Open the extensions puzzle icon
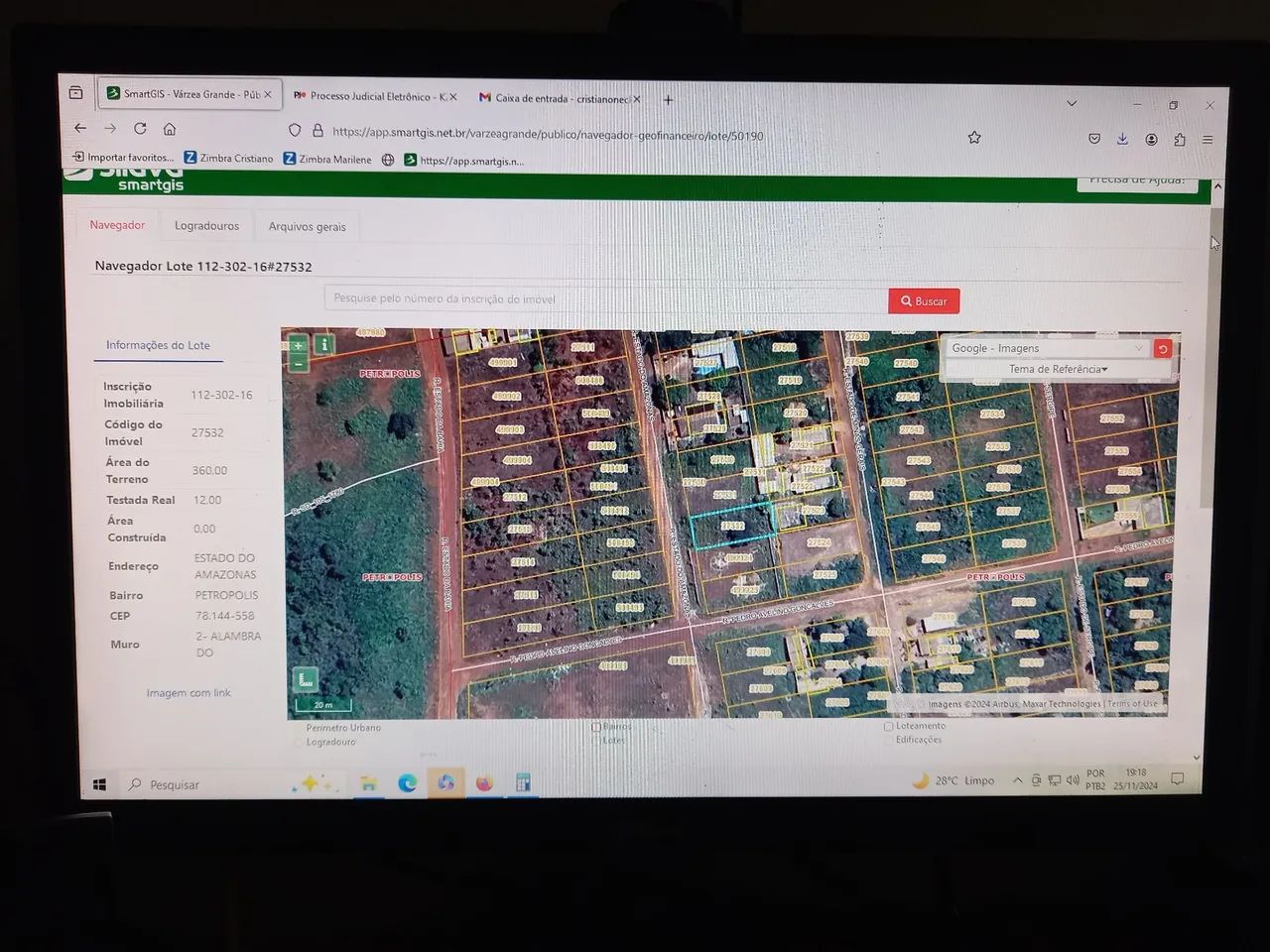This screenshot has width=1270, height=952. (x=1179, y=140)
